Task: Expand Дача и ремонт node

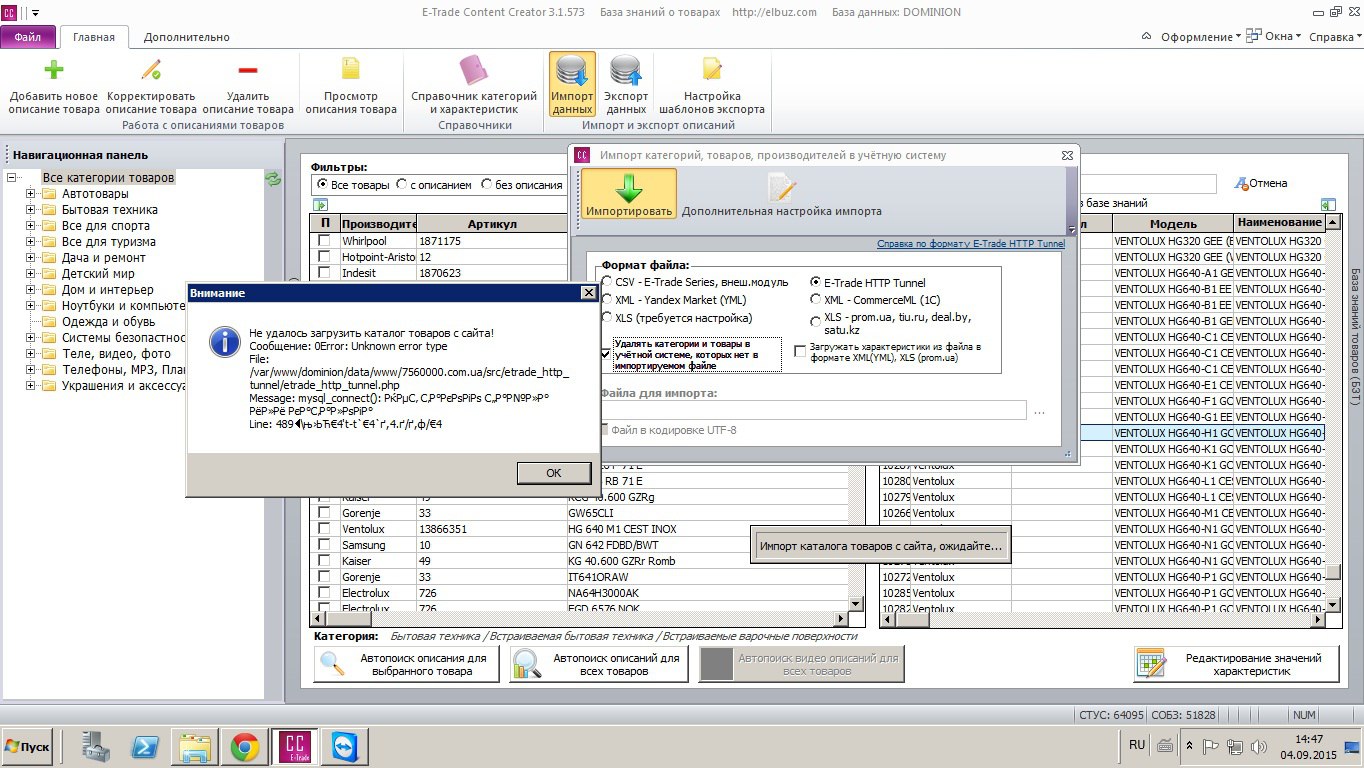Action: 31,258
